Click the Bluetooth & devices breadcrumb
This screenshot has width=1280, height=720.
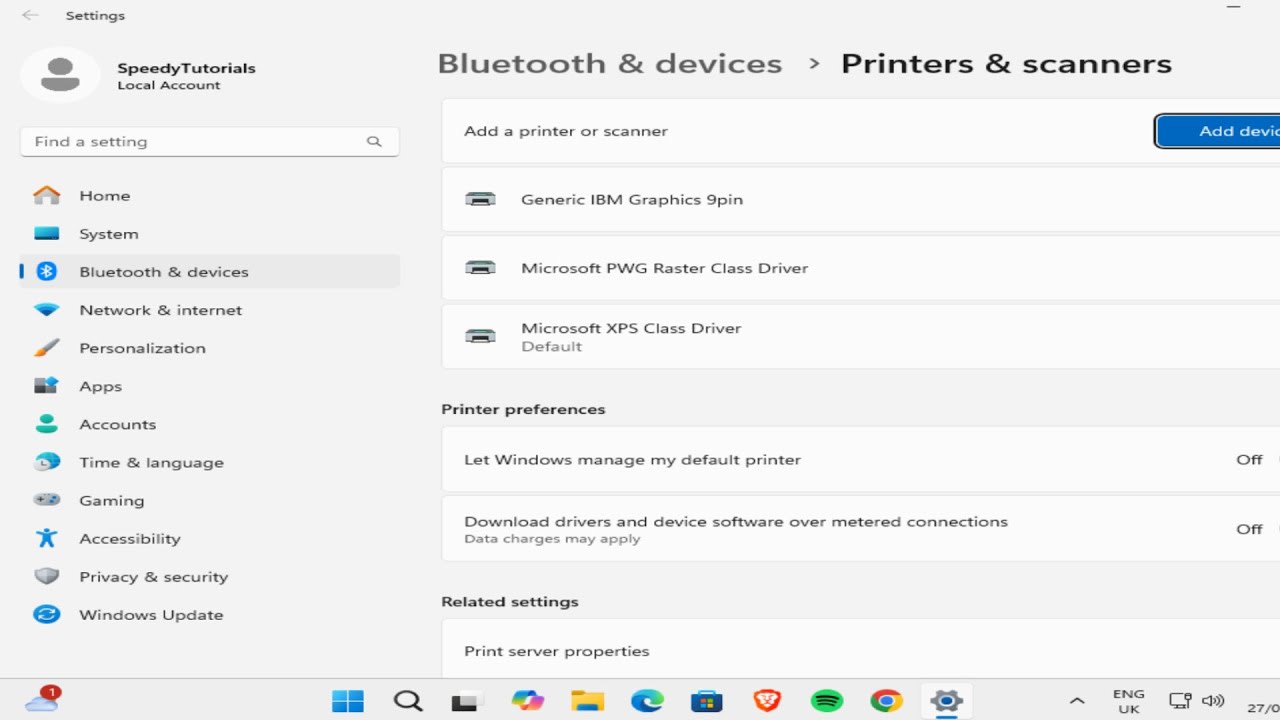[610, 64]
